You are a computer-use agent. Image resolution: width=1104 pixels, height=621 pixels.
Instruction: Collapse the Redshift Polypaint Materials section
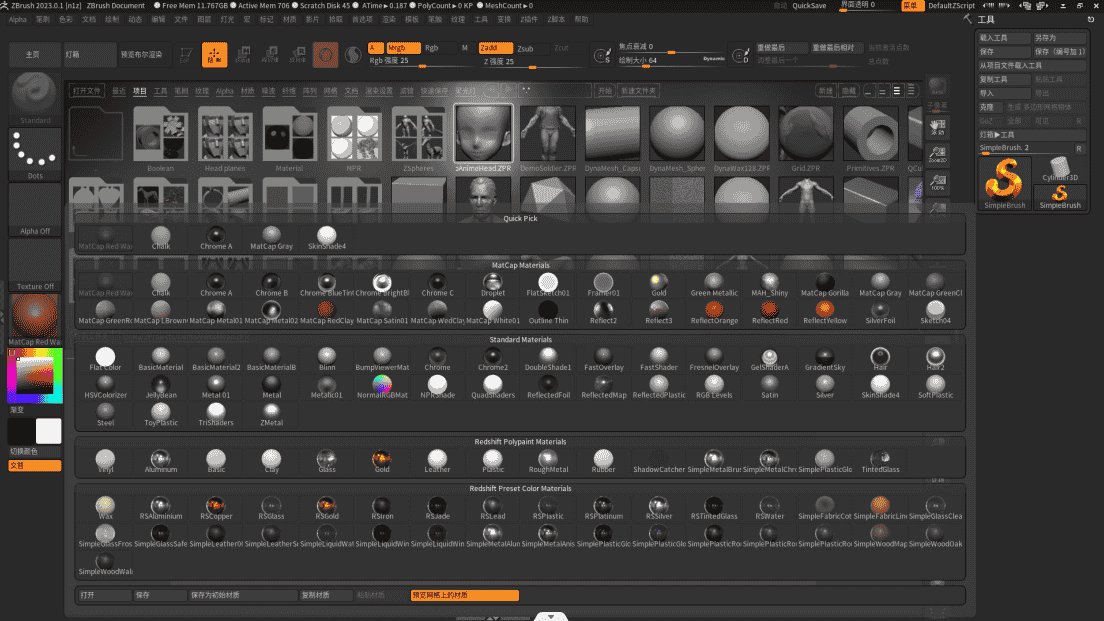click(x=520, y=439)
